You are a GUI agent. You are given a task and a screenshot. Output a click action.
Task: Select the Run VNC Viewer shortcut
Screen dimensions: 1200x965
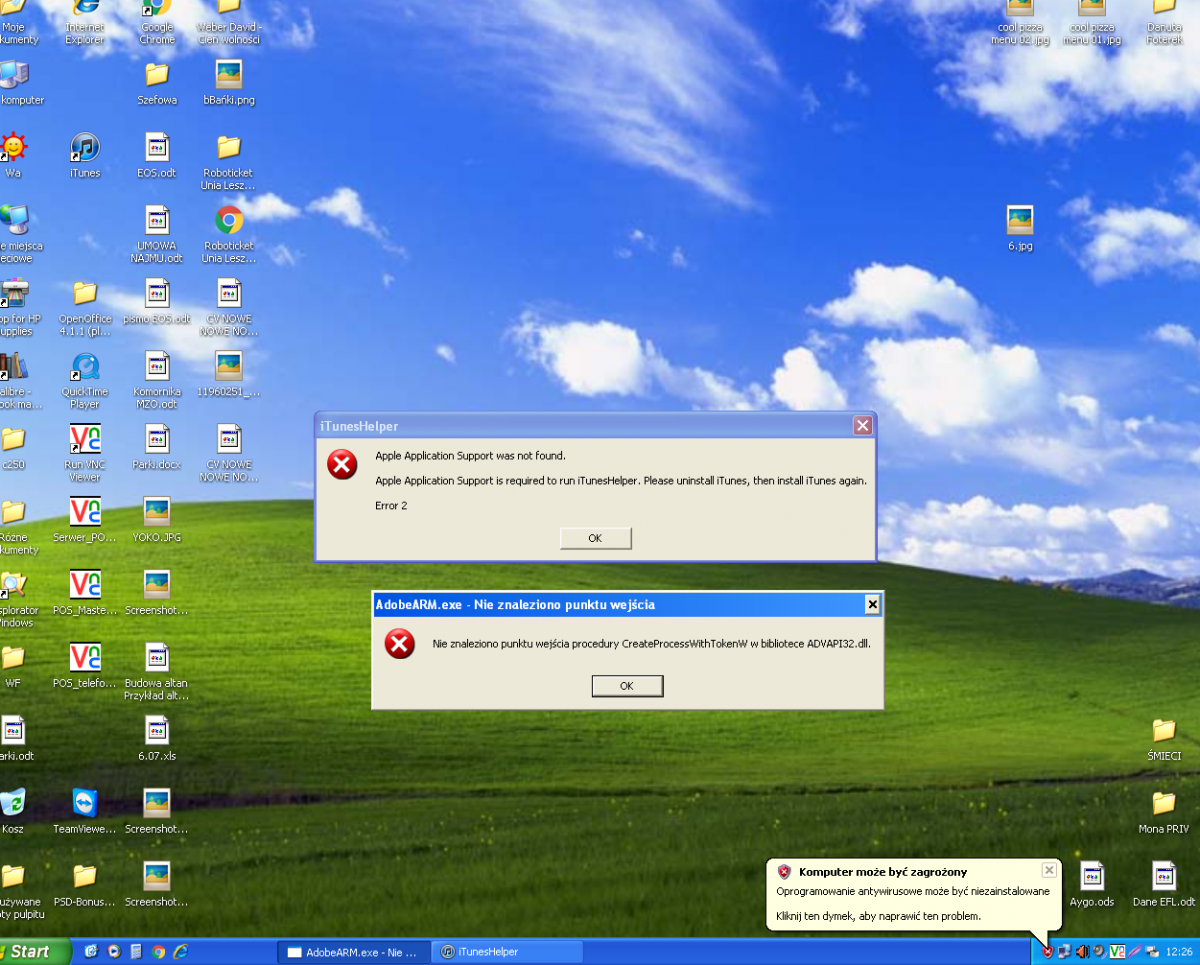85,454
